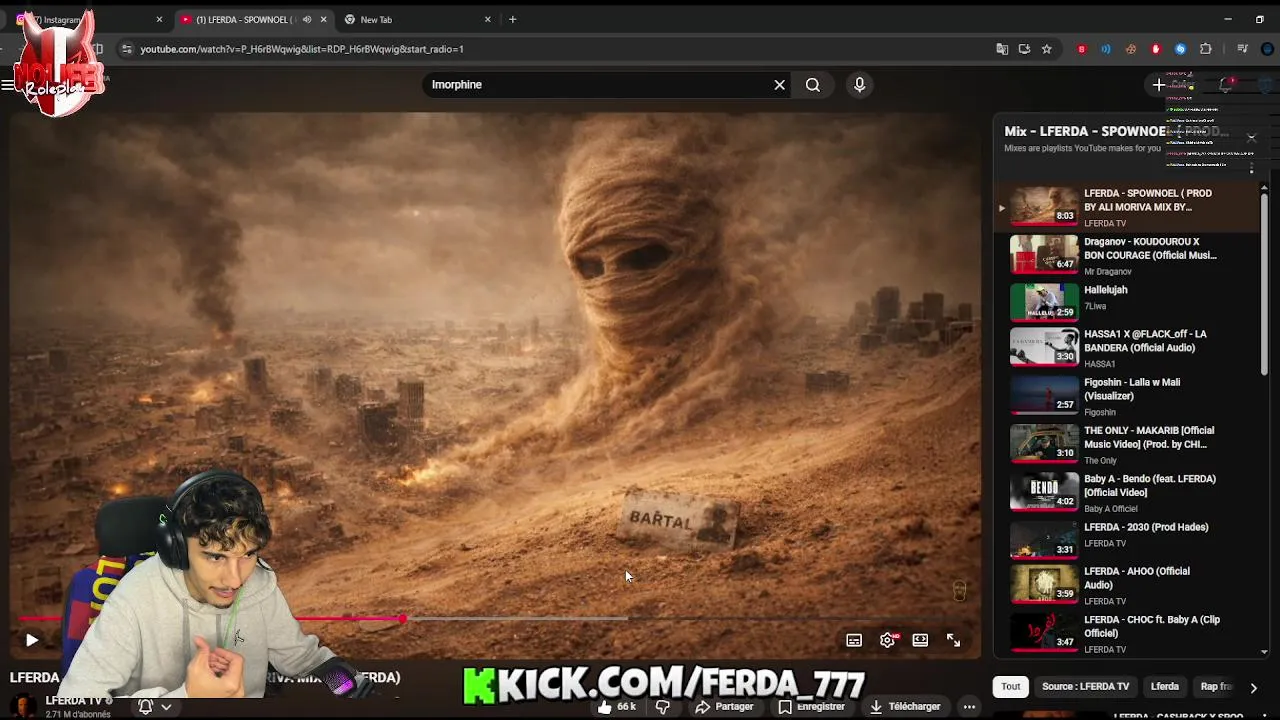Switch to theater mode
This screenshot has height=720, width=1280.
(x=920, y=640)
